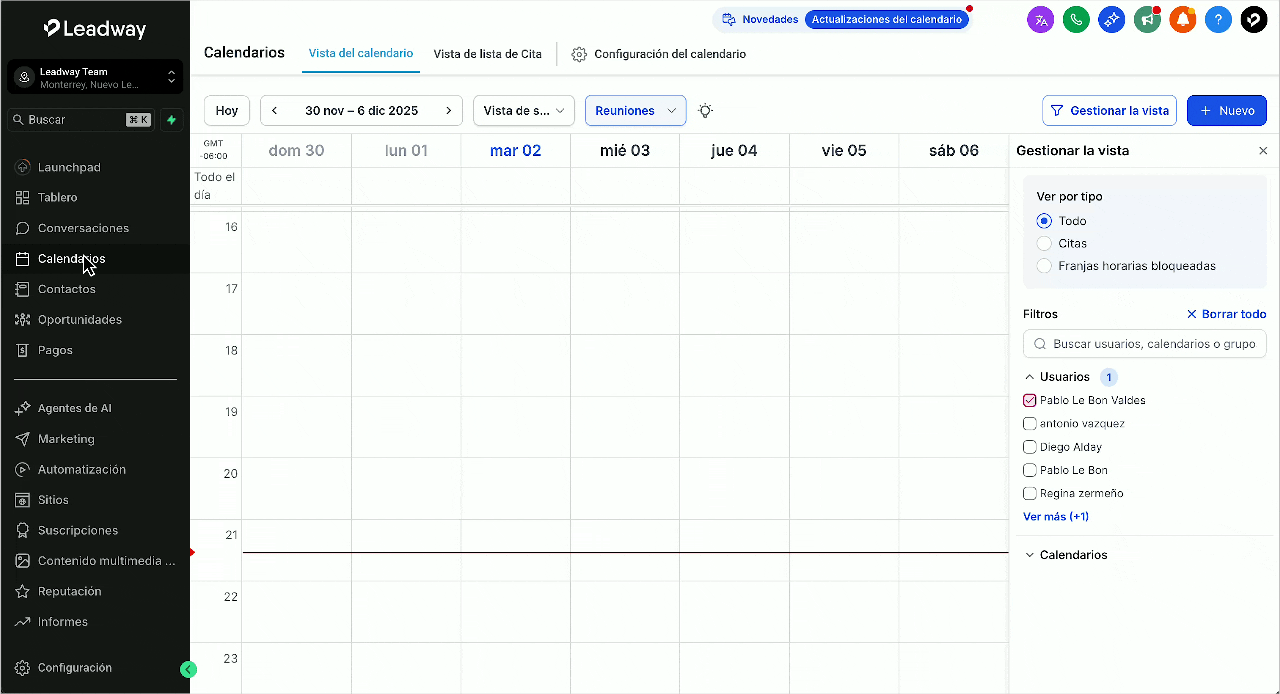Uncheck the Pablo Le Bon Valdes checkbox
This screenshot has height=694, width=1280.
pyautogui.click(x=1030, y=400)
